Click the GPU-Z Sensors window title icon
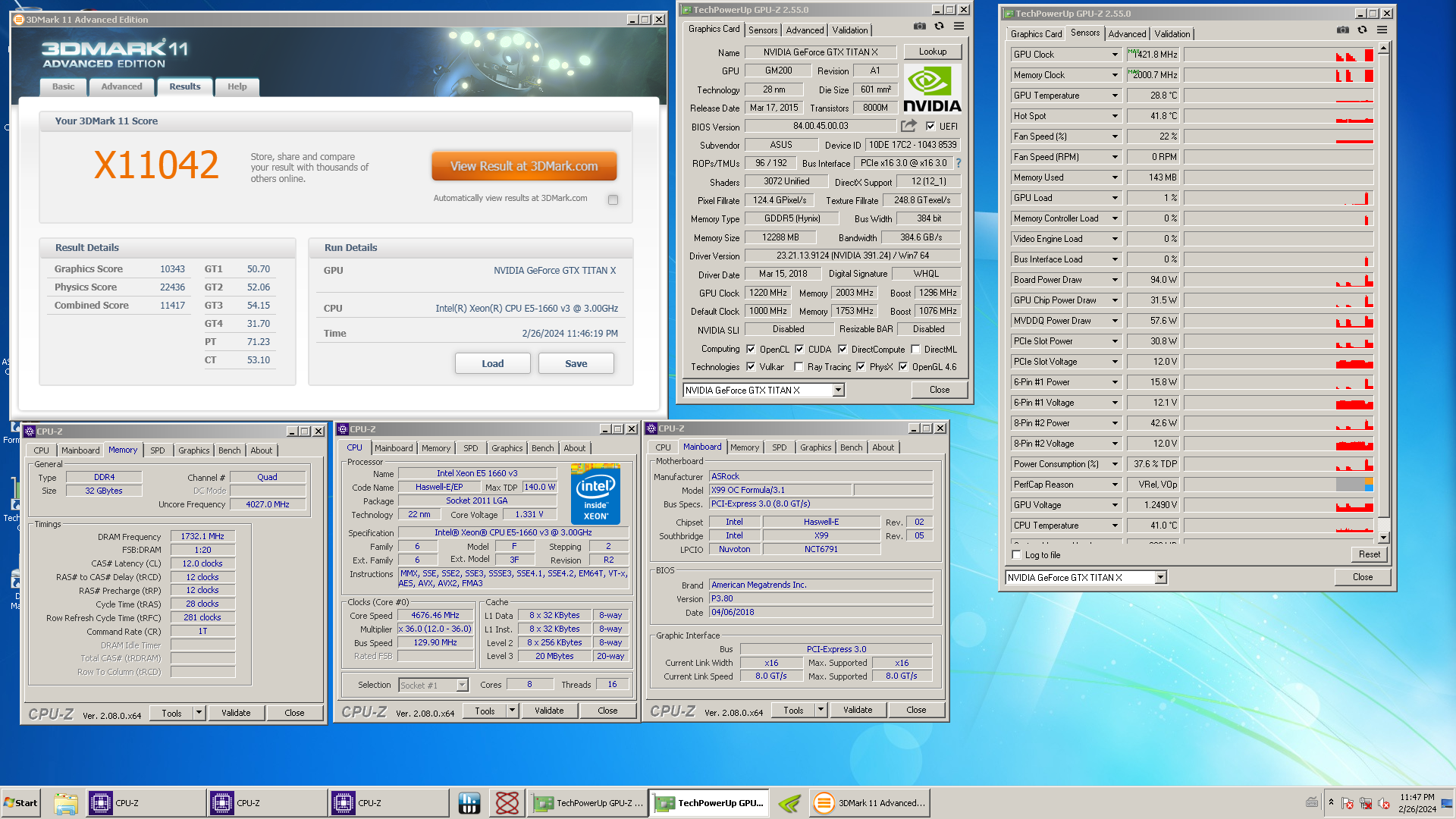 [1008, 14]
